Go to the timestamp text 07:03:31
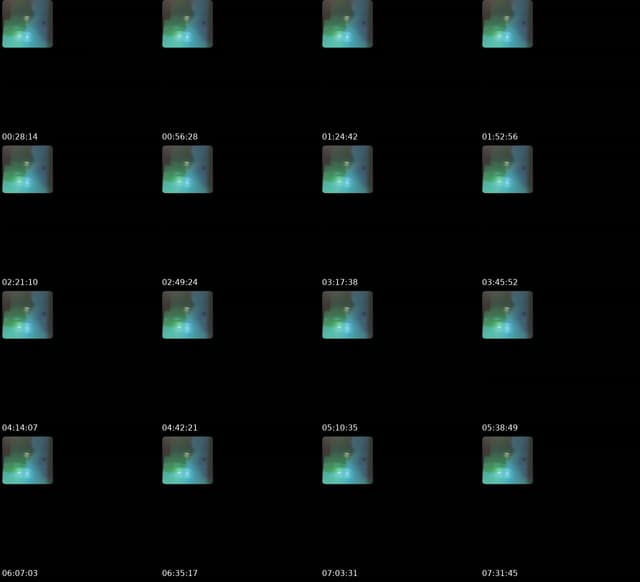640x582 pixels. click(x=340, y=573)
